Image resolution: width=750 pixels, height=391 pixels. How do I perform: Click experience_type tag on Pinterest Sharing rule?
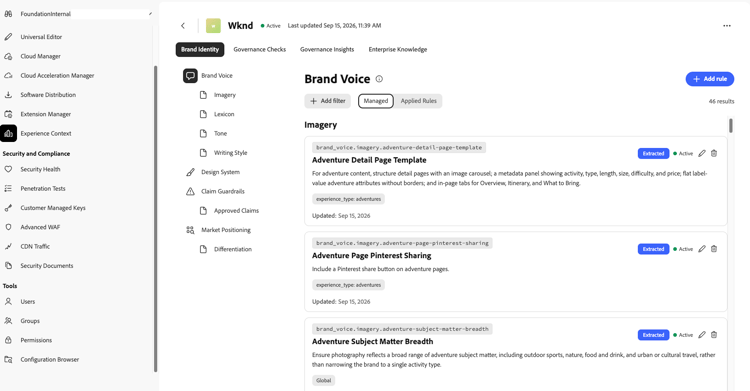point(348,285)
